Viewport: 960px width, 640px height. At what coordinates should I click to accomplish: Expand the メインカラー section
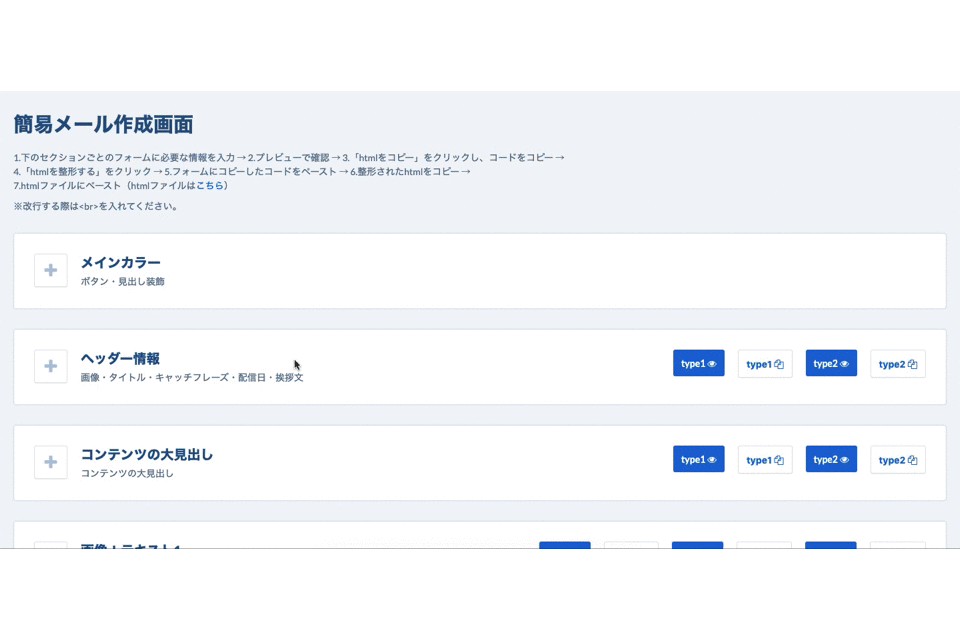(x=51, y=270)
